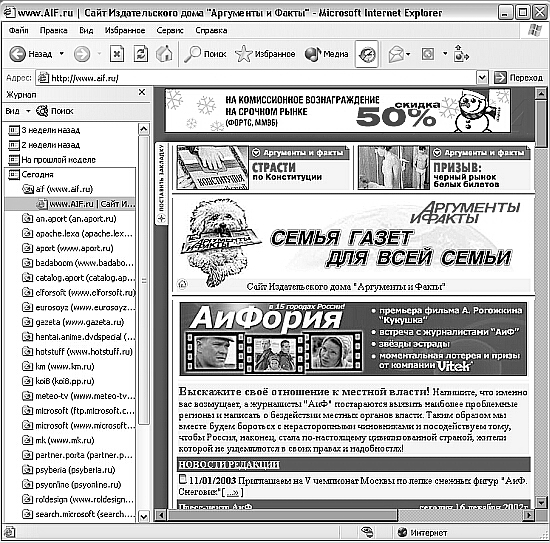Open the 'Страсти по Конституции' article banner
Image resolution: width=550 pixels, height=543 pixels.
tap(263, 168)
